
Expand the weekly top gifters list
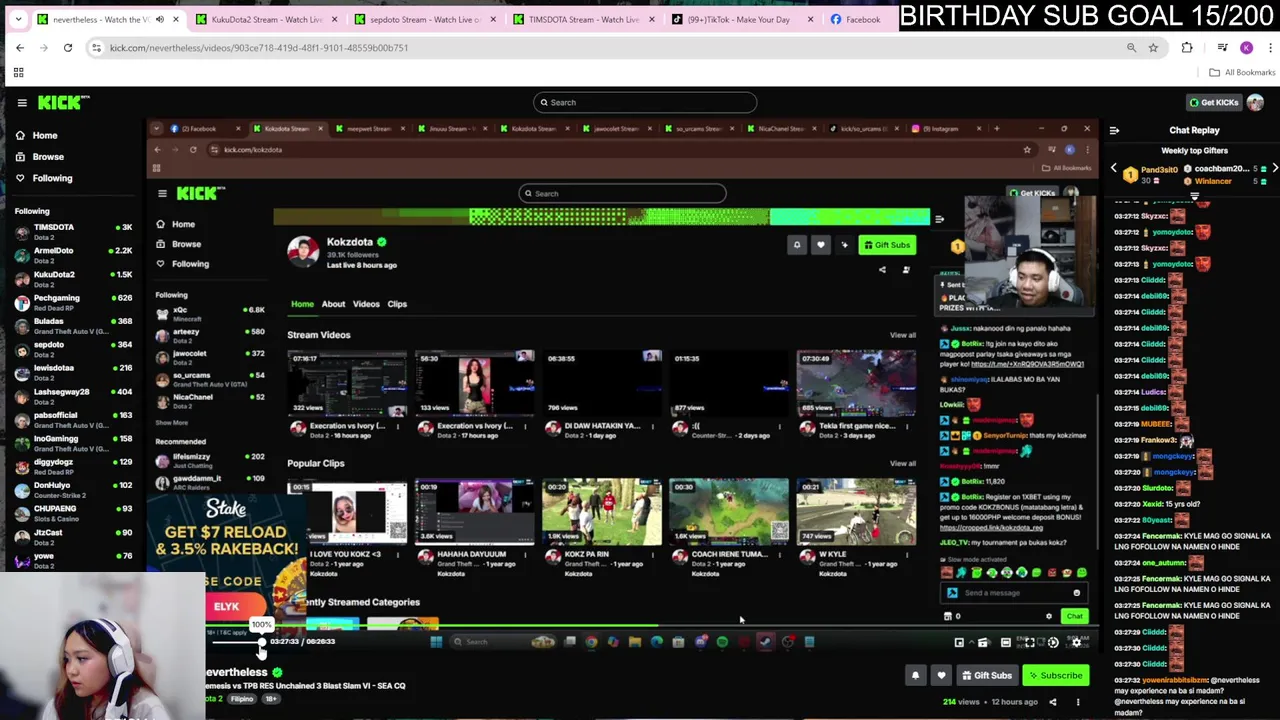point(1194,195)
